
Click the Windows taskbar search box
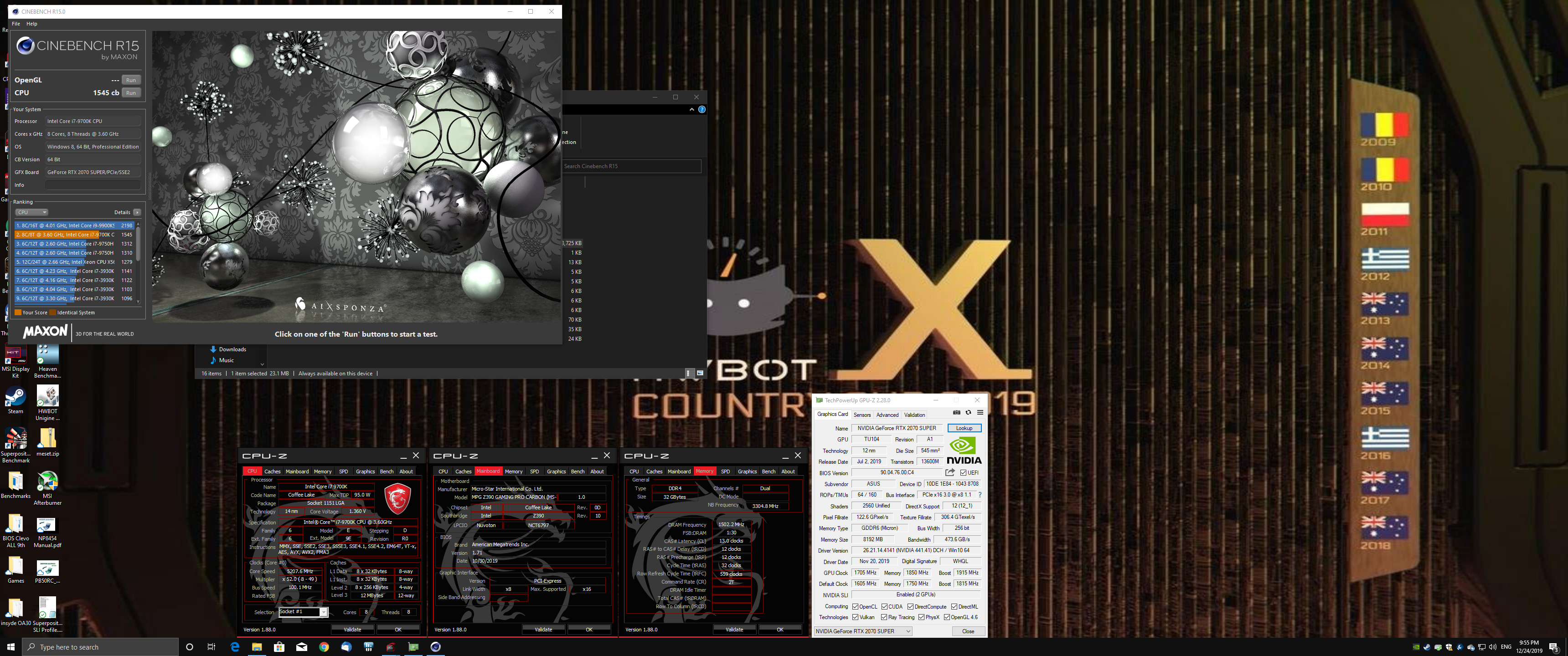[x=100, y=647]
